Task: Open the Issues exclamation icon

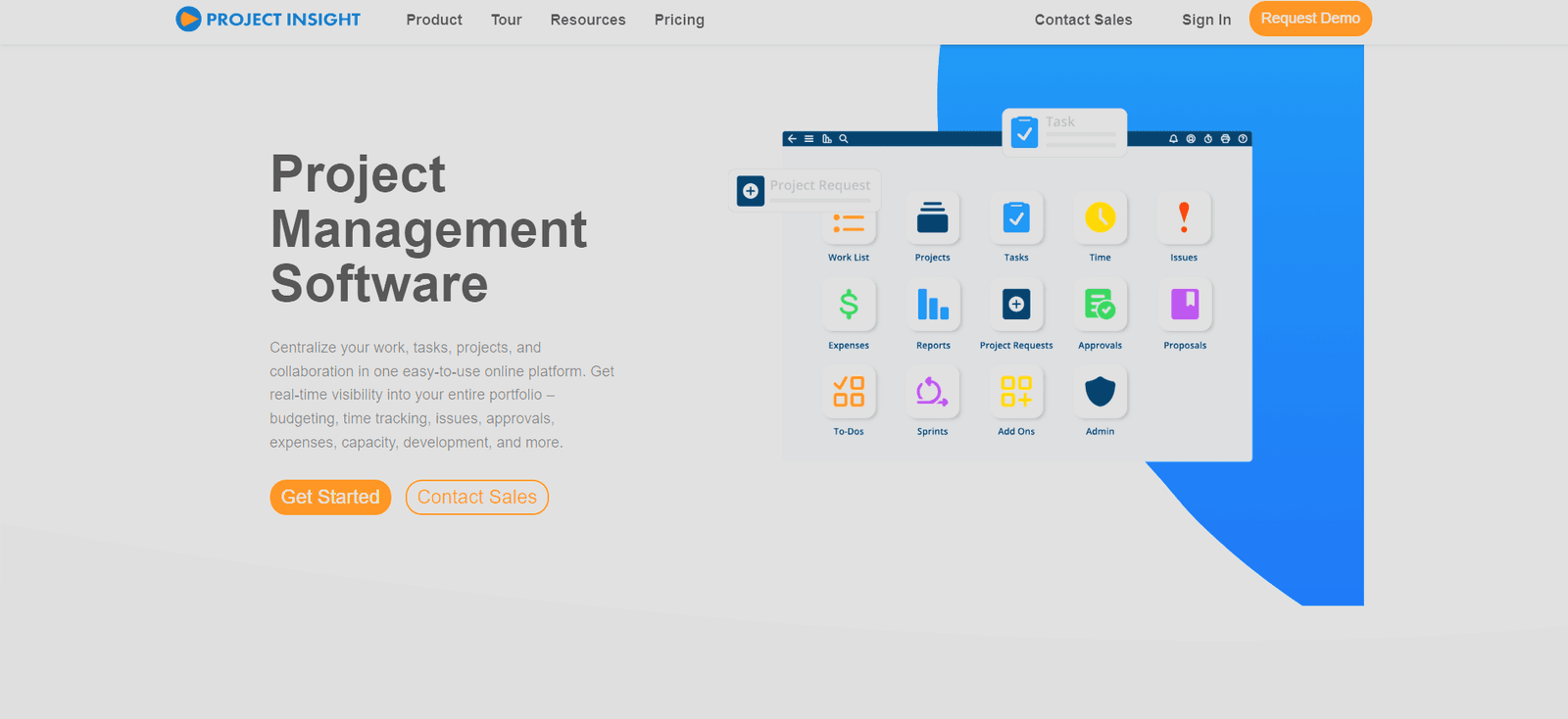Action: pyautogui.click(x=1184, y=217)
